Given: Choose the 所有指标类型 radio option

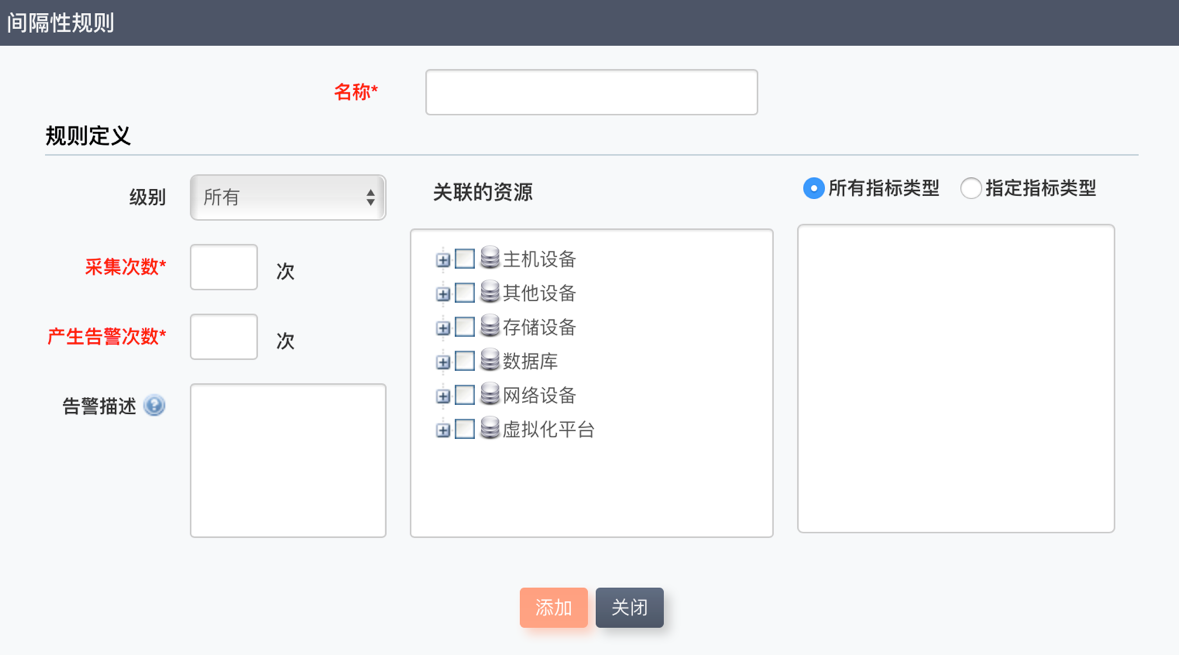Looking at the screenshot, I should pyautogui.click(x=813, y=188).
